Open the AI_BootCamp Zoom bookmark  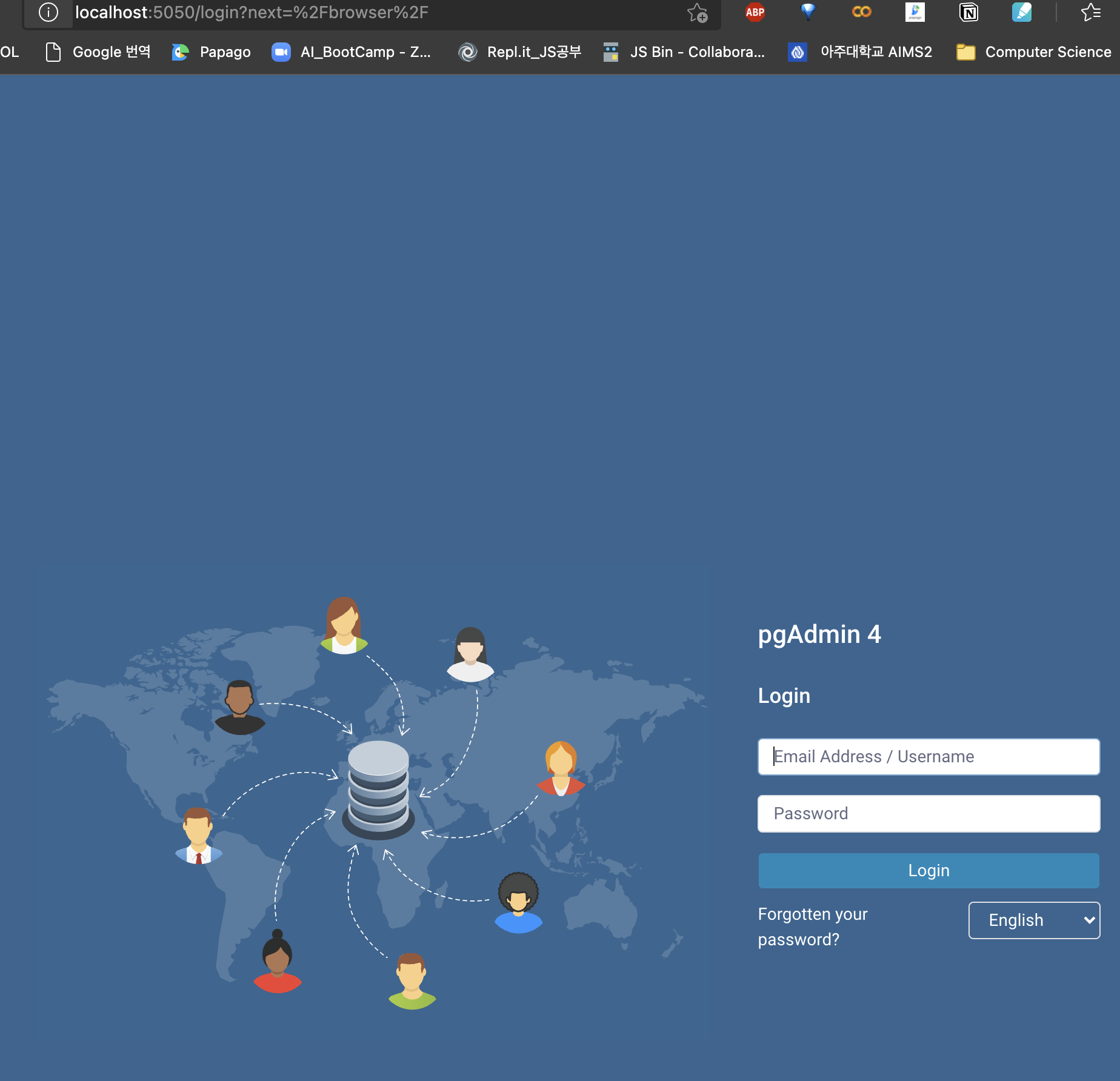(x=352, y=52)
